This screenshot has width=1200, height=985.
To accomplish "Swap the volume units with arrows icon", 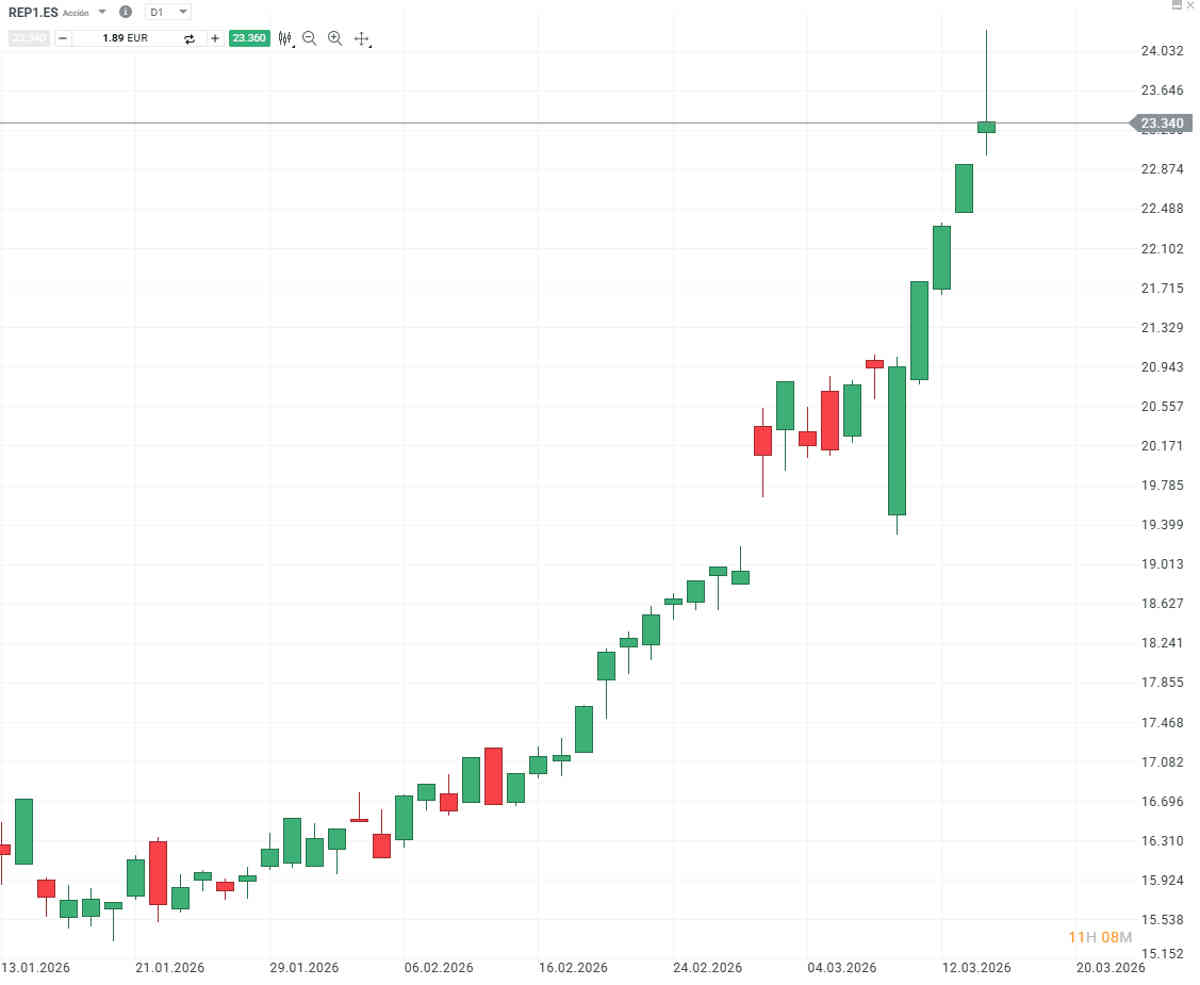I will tap(189, 39).
